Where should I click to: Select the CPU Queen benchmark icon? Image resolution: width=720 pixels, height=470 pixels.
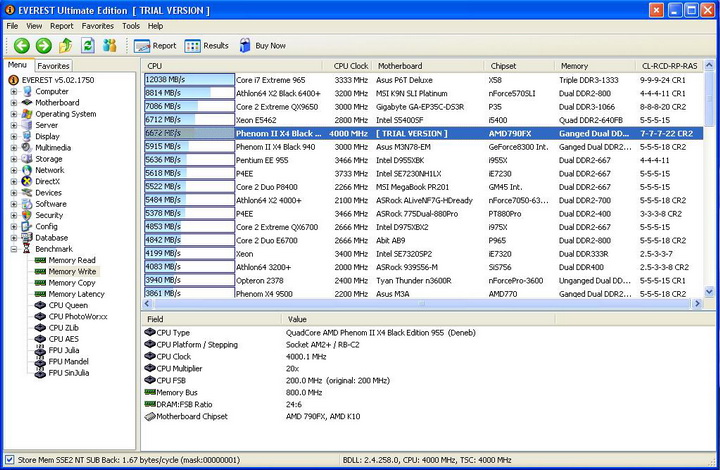coord(40,305)
